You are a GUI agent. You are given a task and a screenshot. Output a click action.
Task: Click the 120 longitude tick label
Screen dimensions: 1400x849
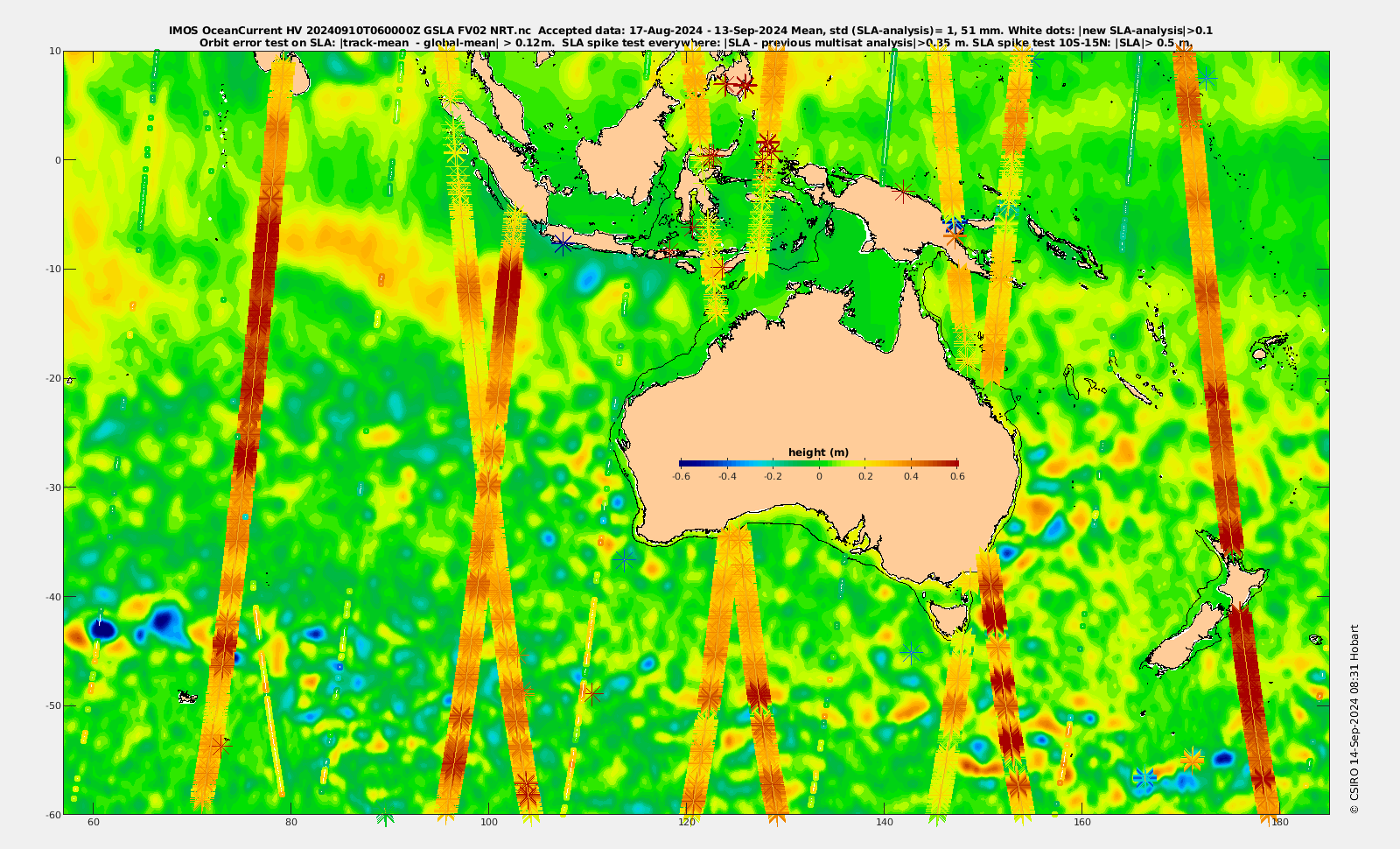coord(687,823)
